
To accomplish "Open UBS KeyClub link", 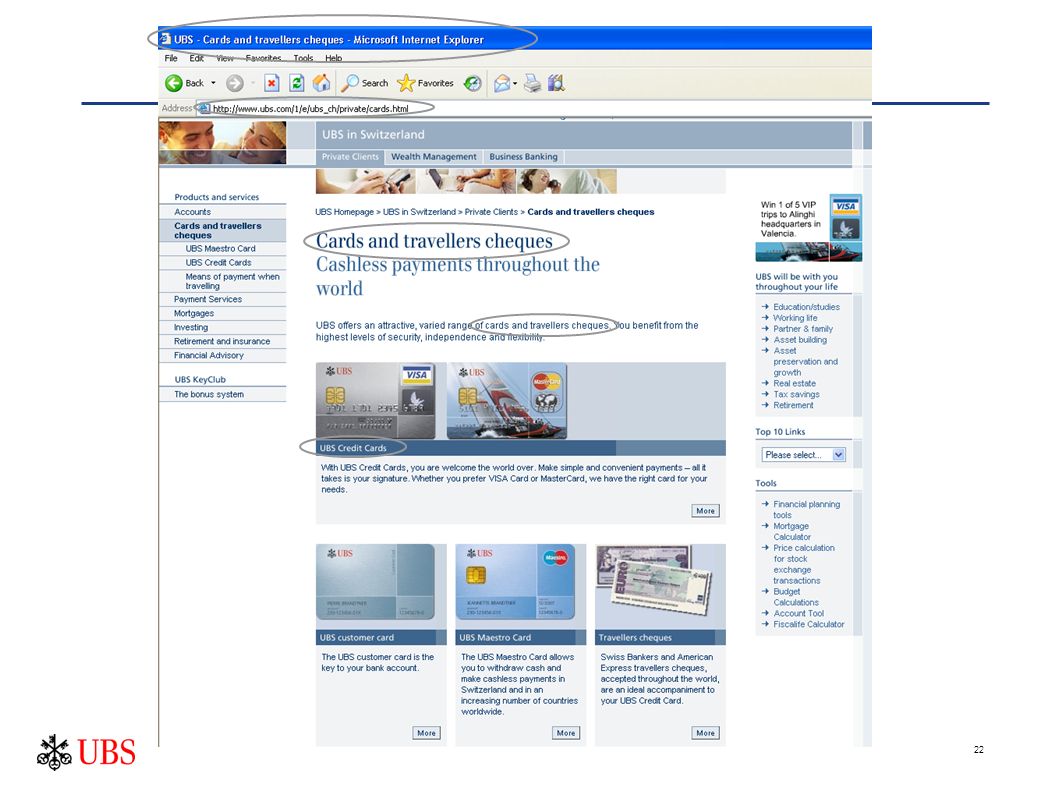I will tap(200, 380).
